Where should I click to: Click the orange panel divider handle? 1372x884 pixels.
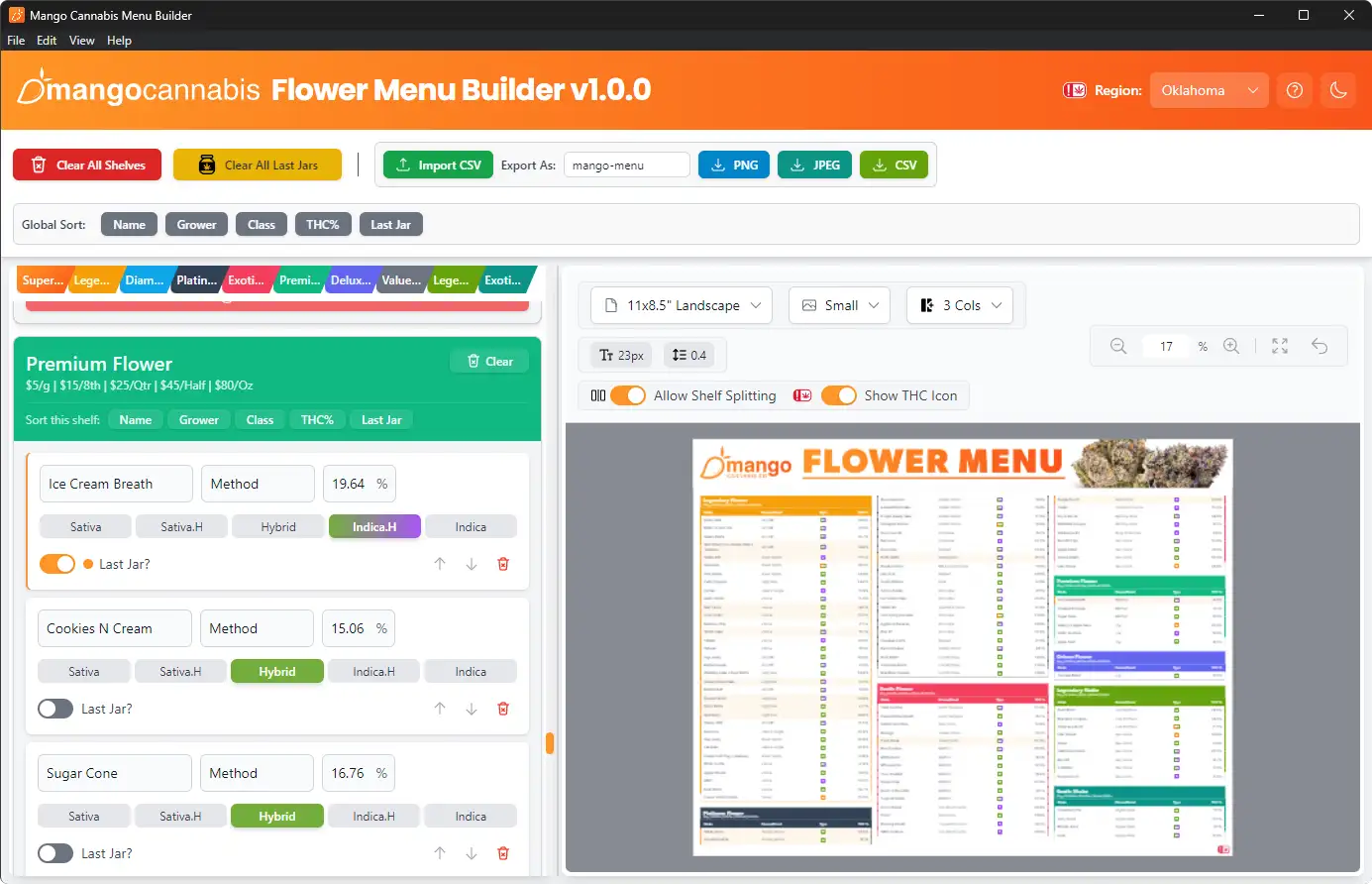pos(550,743)
